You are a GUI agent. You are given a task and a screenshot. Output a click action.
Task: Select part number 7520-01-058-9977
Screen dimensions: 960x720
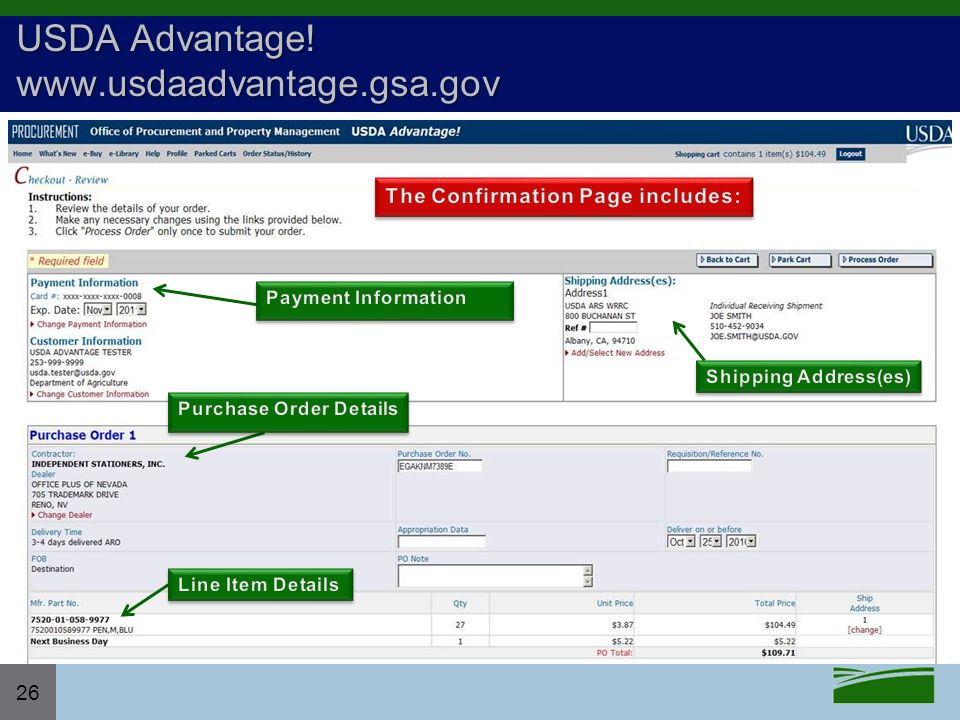[70, 620]
